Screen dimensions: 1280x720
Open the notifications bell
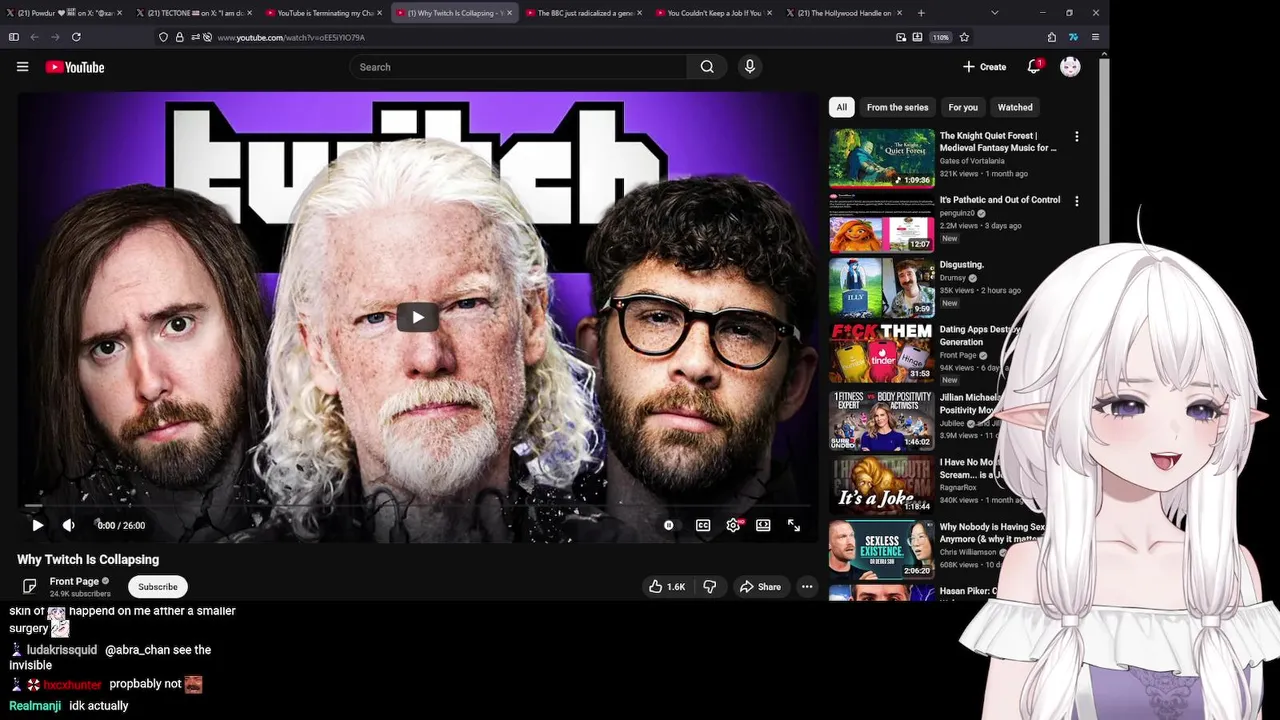pos(1034,67)
